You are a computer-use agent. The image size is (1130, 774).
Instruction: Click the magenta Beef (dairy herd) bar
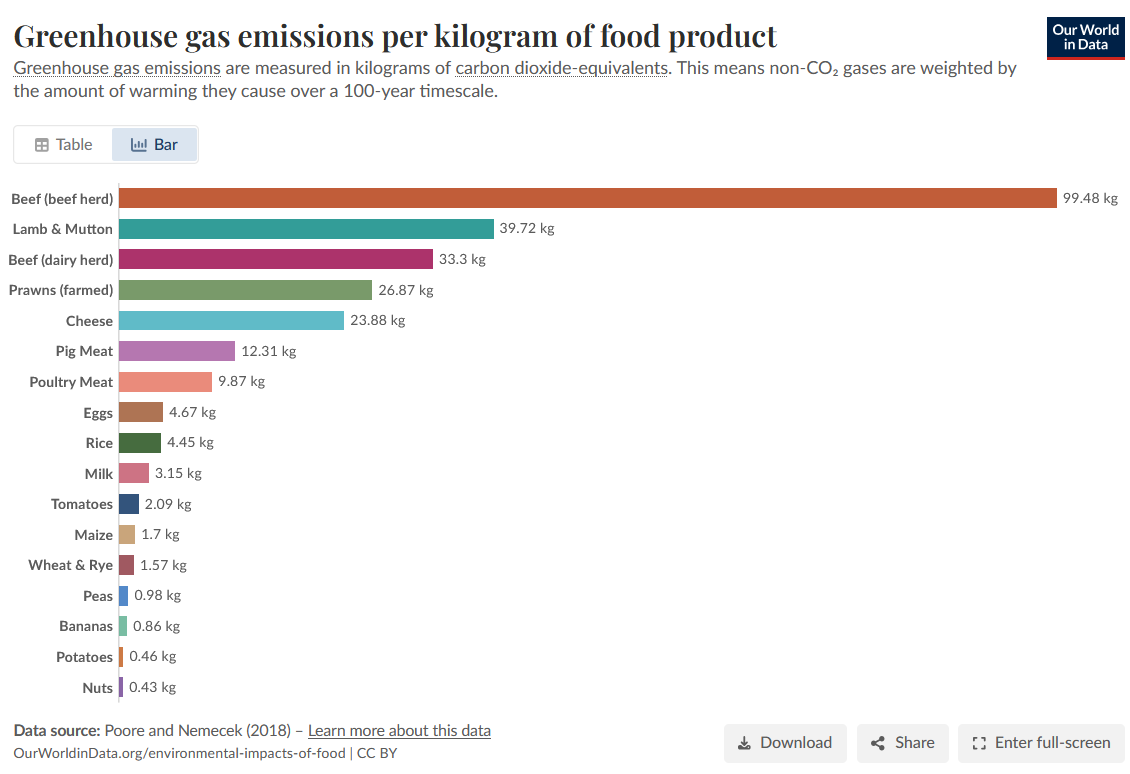click(276, 259)
